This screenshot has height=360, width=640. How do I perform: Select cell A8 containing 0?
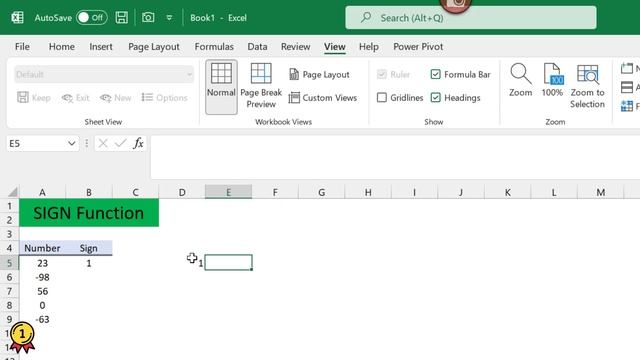[42, 305]
